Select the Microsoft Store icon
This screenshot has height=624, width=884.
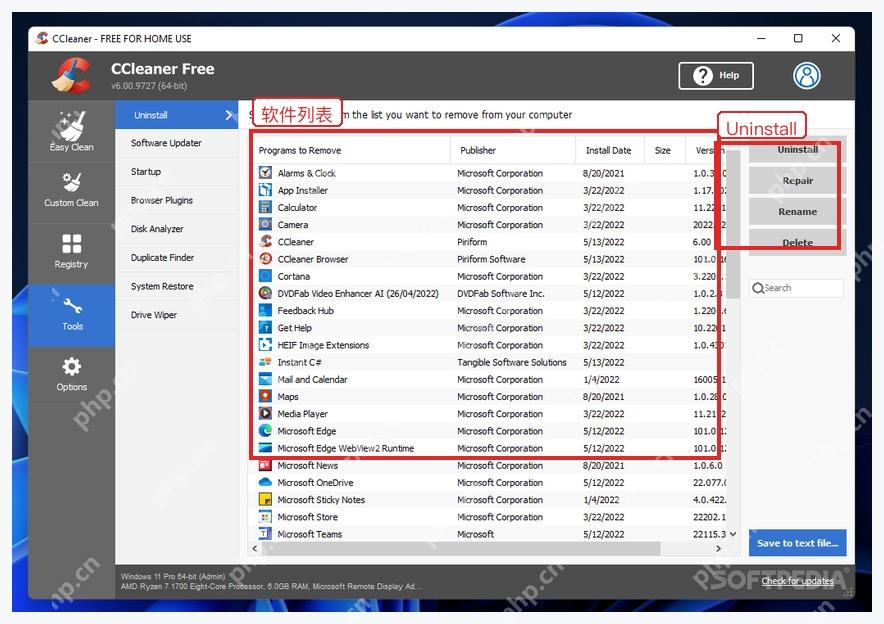point(265,517)
